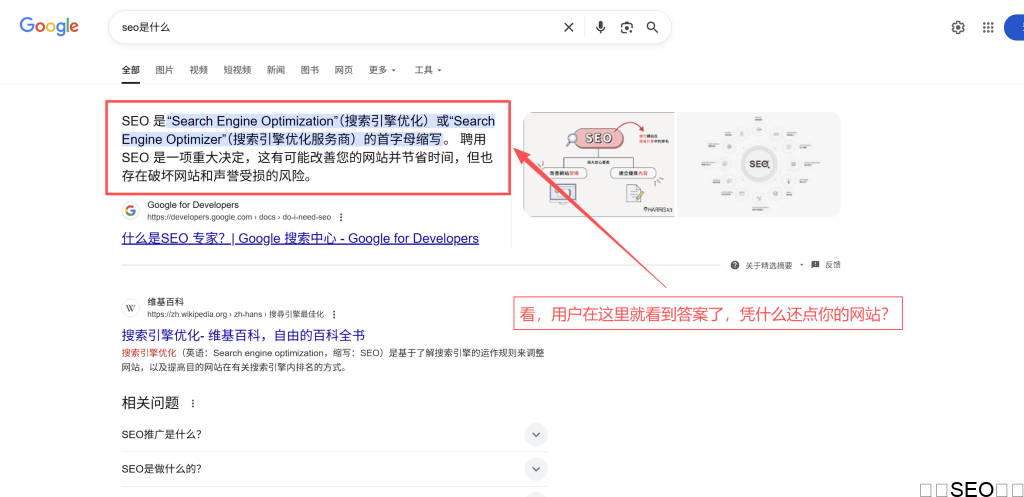Click the Google for Developers site name

[193, 205]
